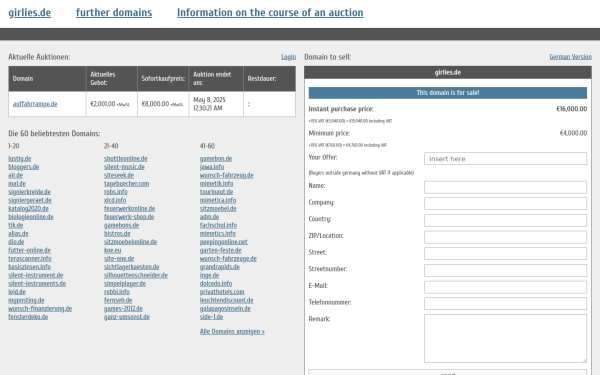This screenshot has width=600, height=375.
Task: Open the further domains link
Action: point(114,13)
